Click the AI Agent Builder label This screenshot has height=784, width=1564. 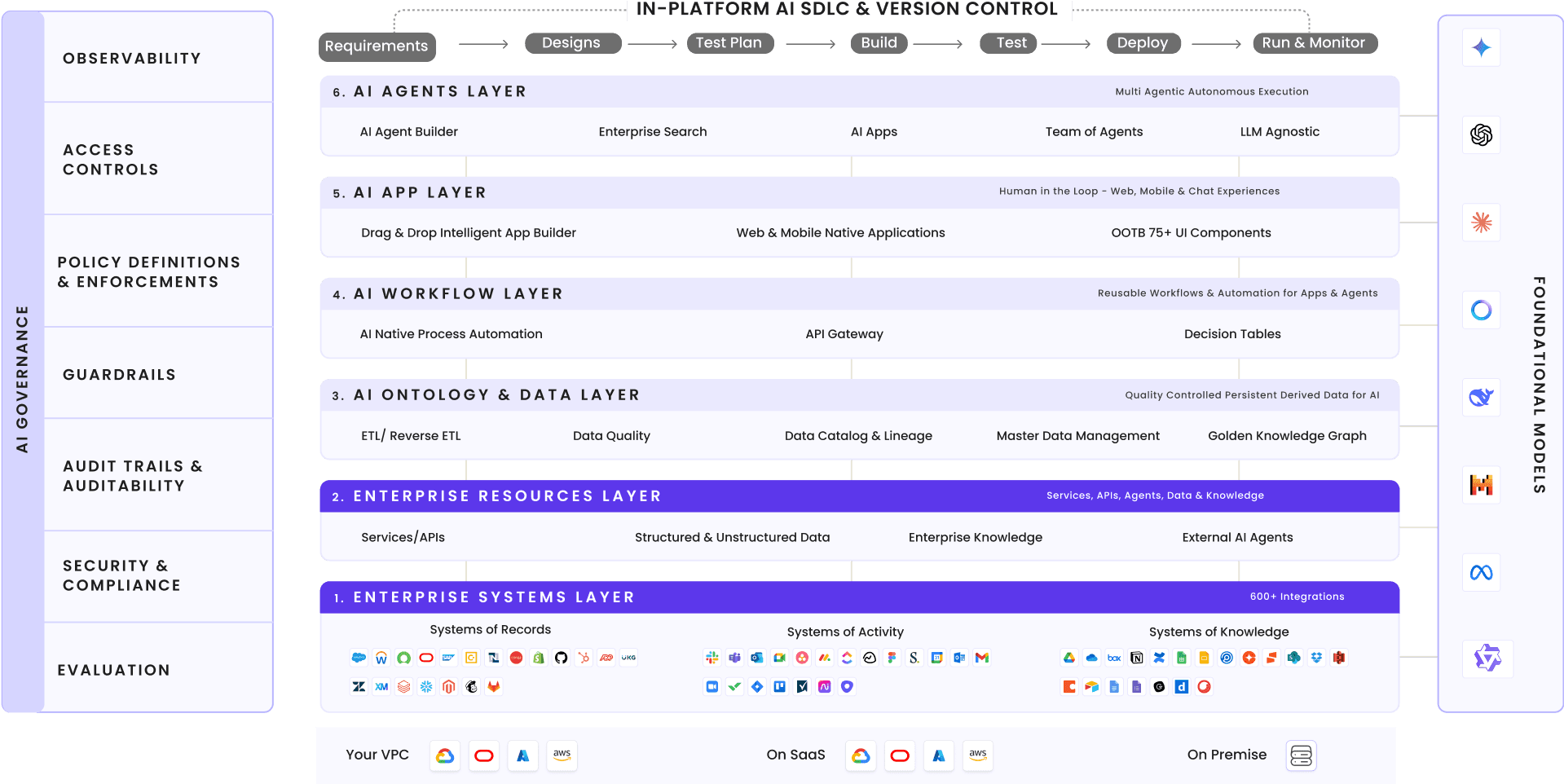409,132
